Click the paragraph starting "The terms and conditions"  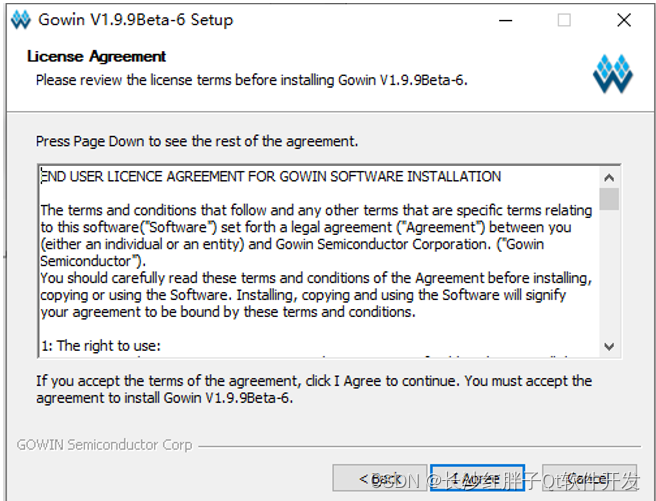click(316, 235)
